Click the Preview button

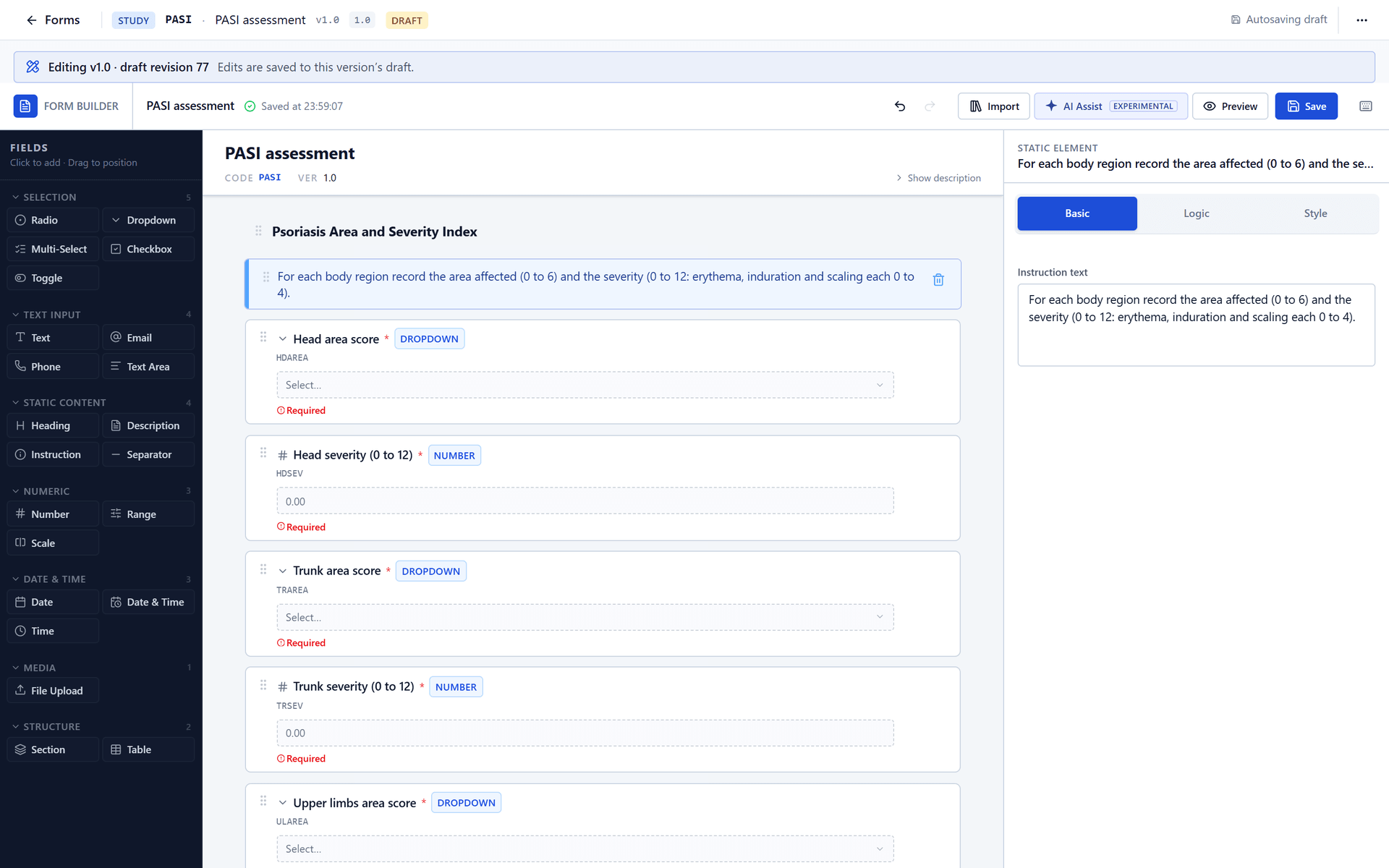(1230, 106)
